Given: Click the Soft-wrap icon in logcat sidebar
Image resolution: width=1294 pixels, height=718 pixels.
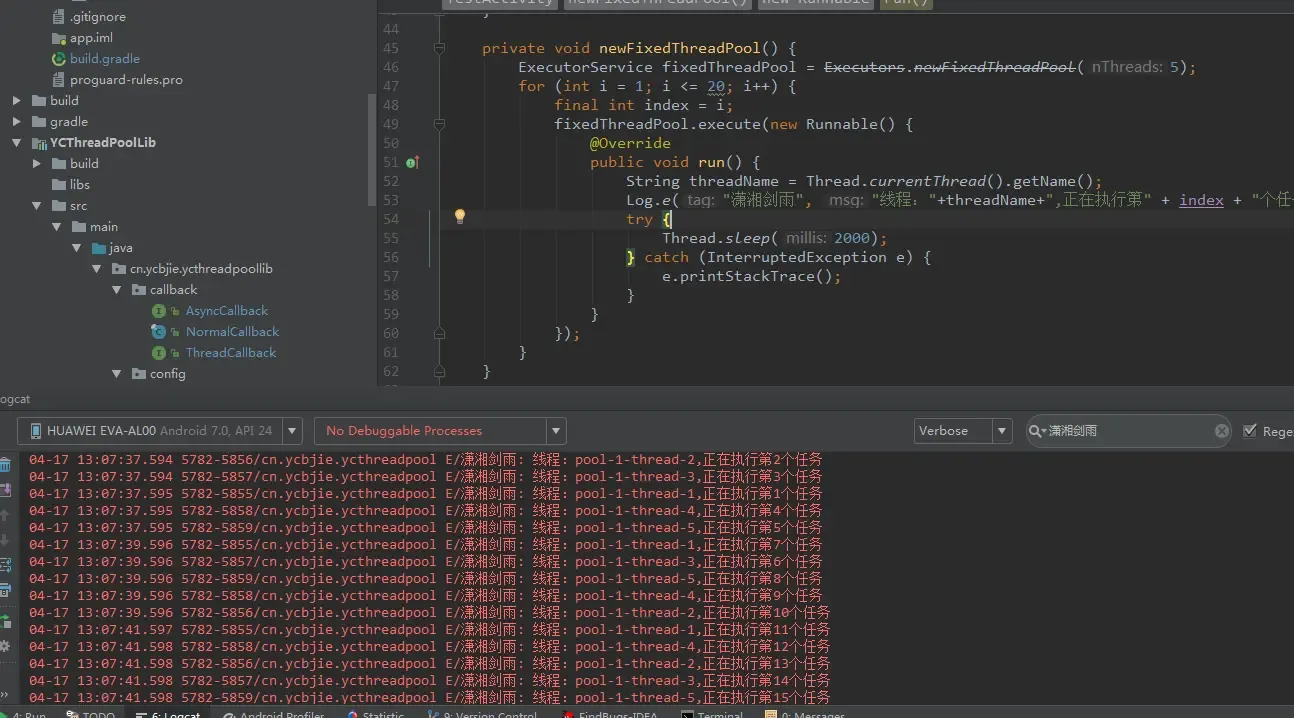Looking at the screenshot, I should tap(5, 566).
